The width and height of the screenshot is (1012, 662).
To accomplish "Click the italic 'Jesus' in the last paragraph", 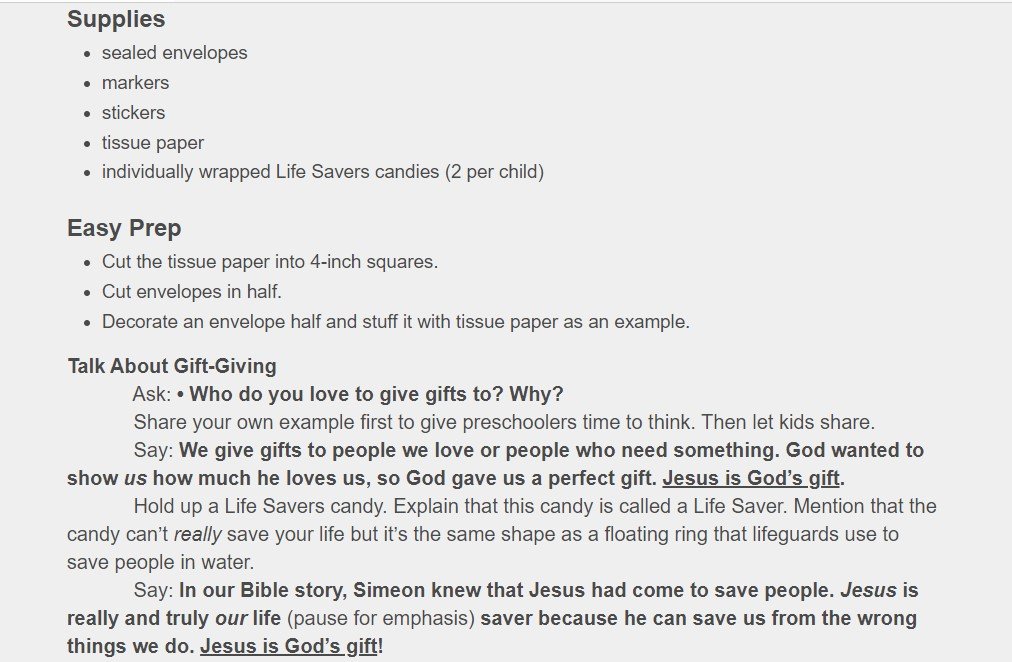I will pos(868,590).
